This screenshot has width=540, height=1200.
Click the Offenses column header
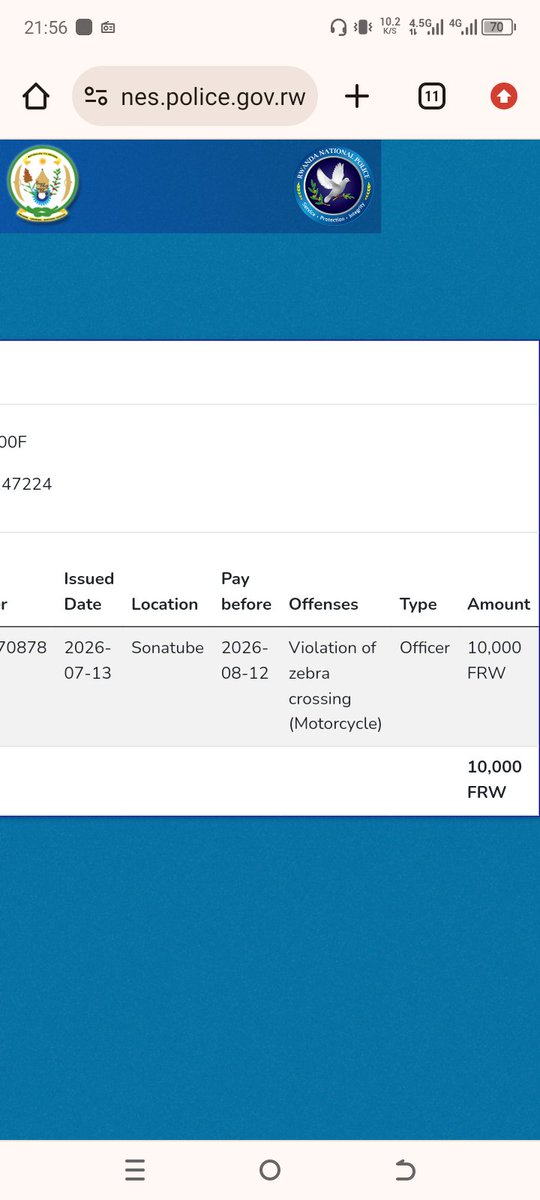(x=323, y=604)
